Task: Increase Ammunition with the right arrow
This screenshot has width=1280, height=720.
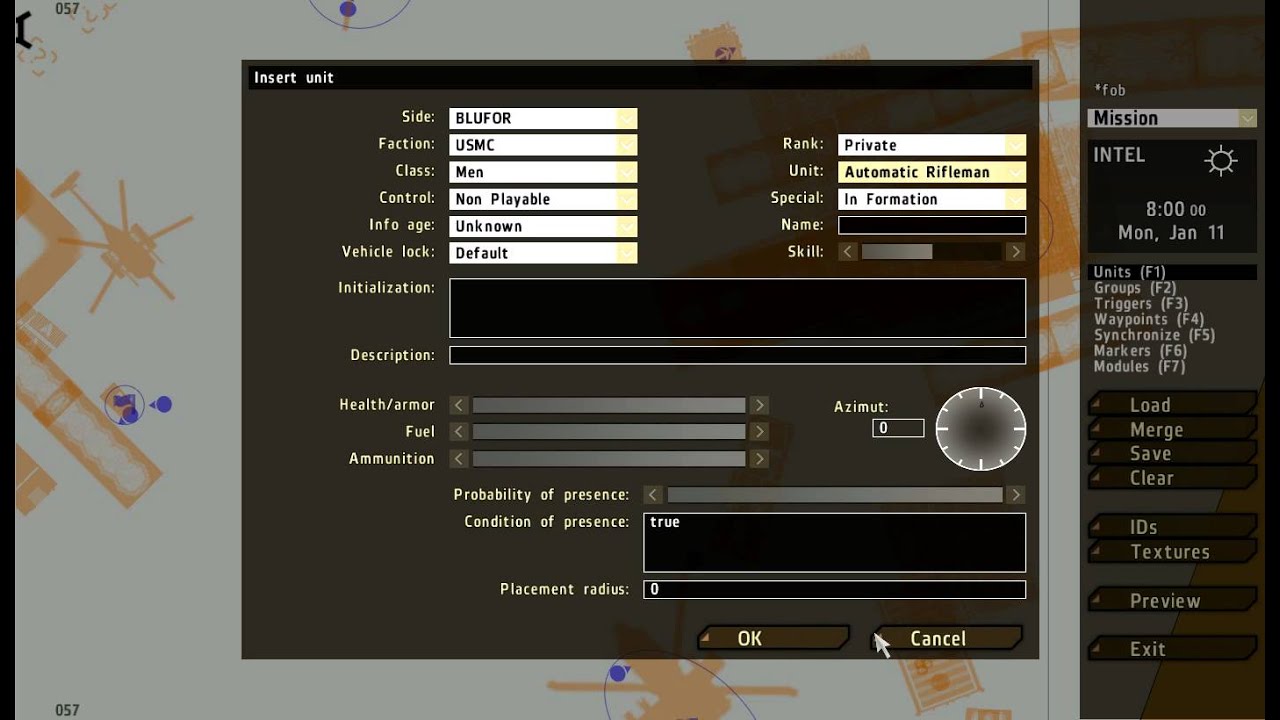Action: coord(760,459)
